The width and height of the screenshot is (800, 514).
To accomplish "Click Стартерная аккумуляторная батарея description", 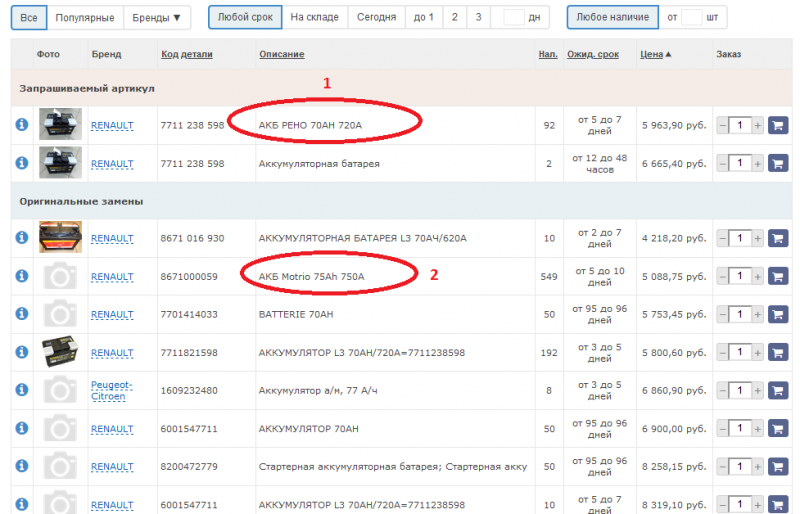I will [393, 467].
